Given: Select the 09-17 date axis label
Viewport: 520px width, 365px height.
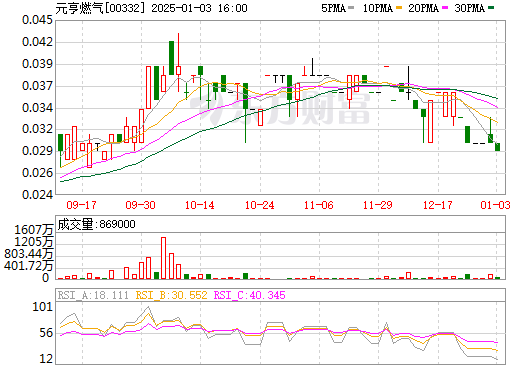Looking at the screenshot, I should click(x=81, y=205).
